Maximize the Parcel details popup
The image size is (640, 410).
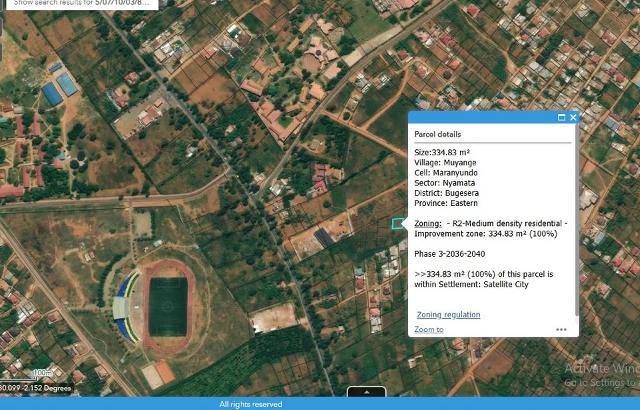[562, 117]
